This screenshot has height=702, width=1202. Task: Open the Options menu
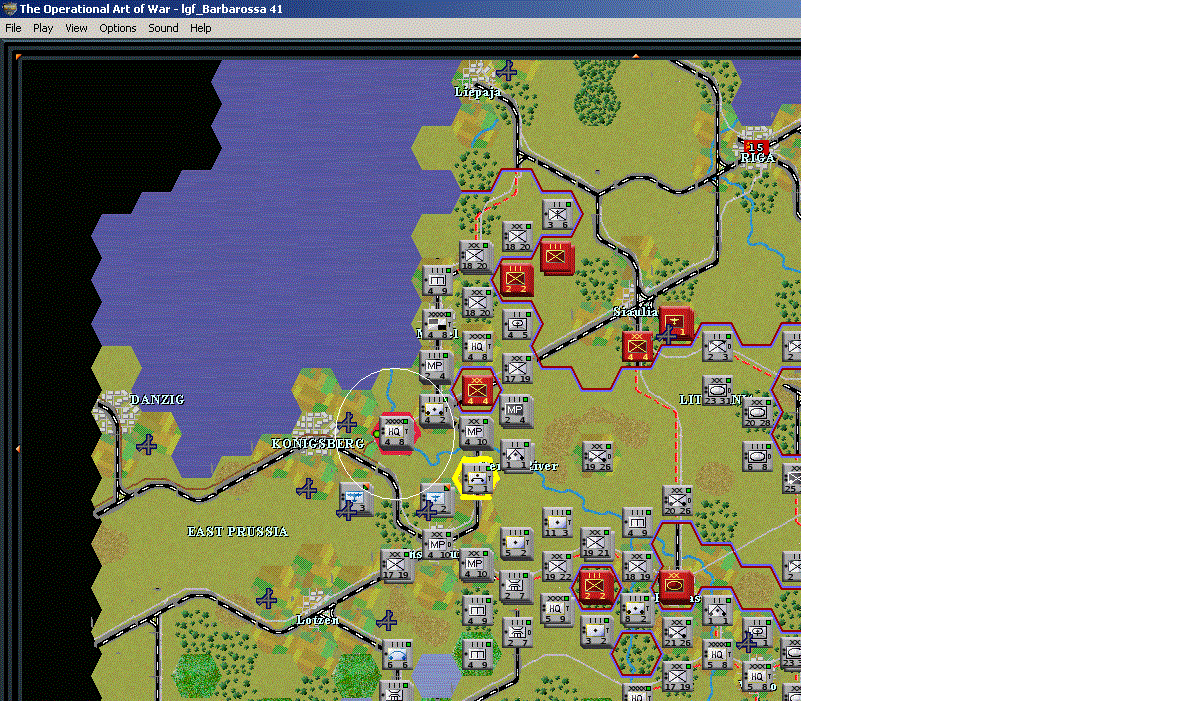click(118, 28)
